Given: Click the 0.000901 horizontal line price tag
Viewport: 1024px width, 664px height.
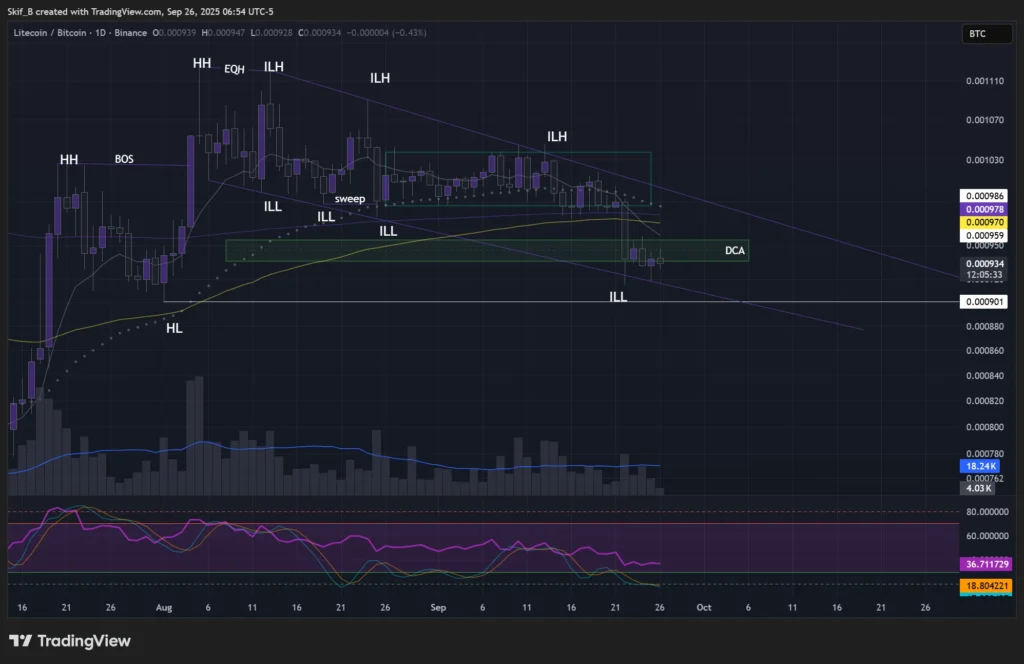Looking at the screenshot, I should tap(984, 302).
